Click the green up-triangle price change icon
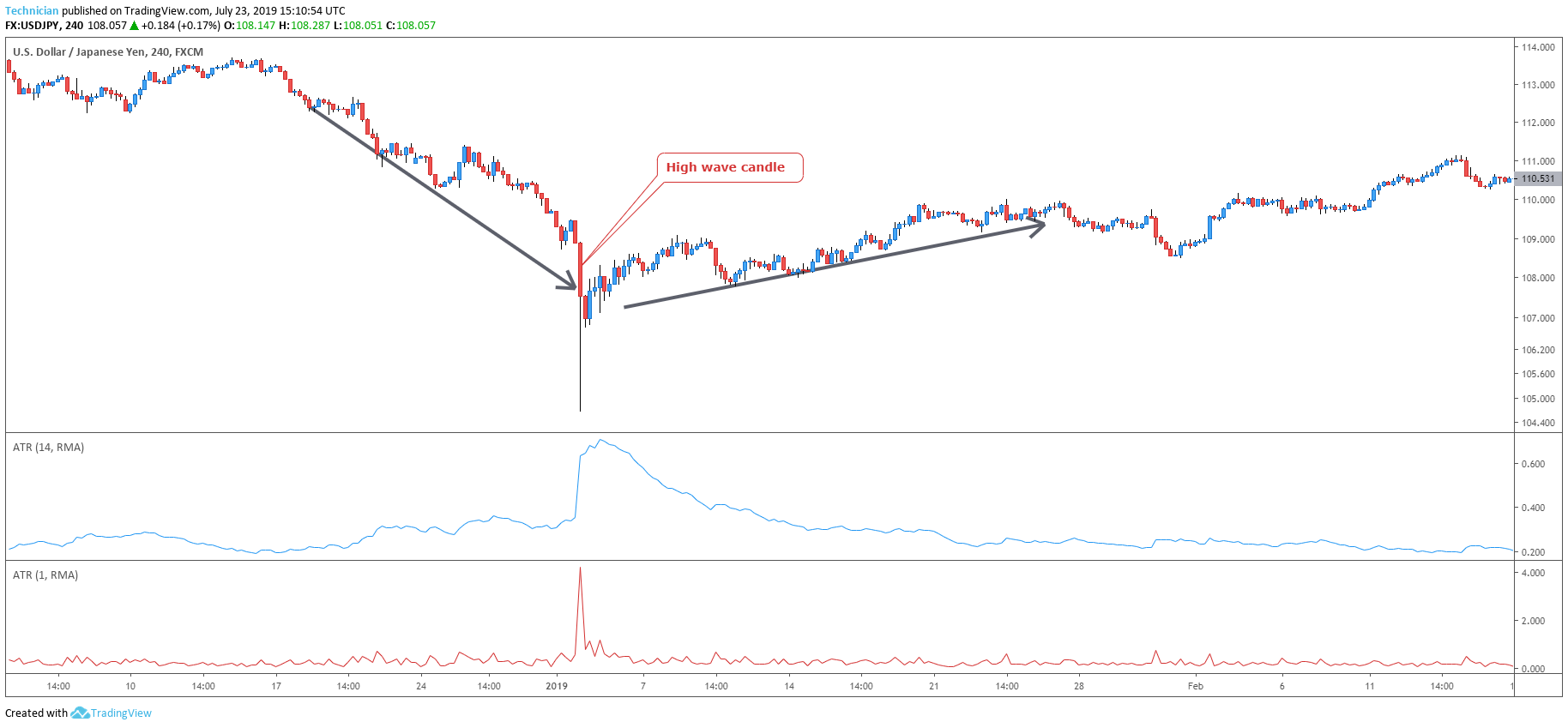 click(x=134, y=26)
